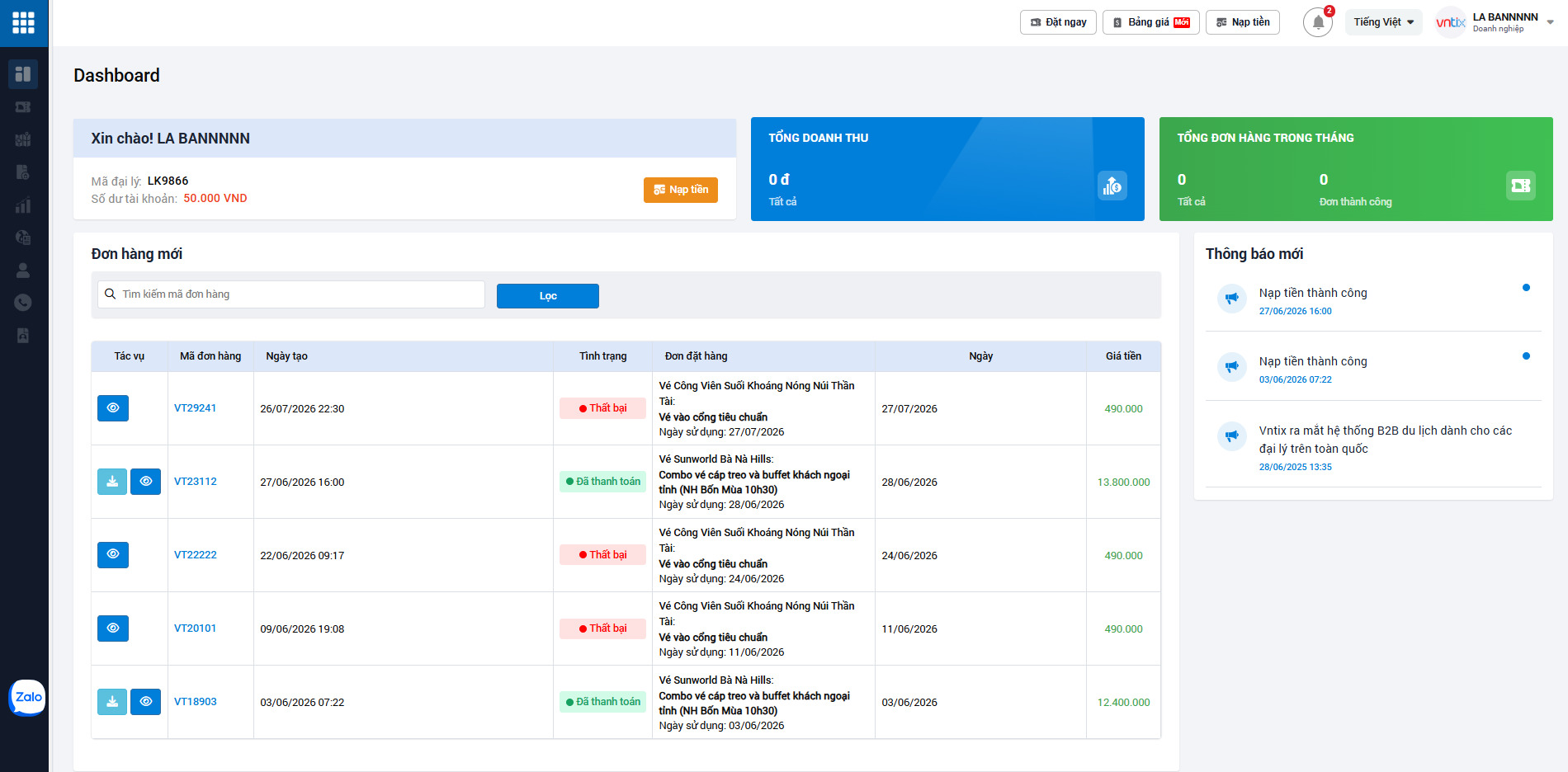View details of order VT18903 via the eye icon
This screenshot has height=772, width=1568.
pyautogui.click(x=146, y=702)
